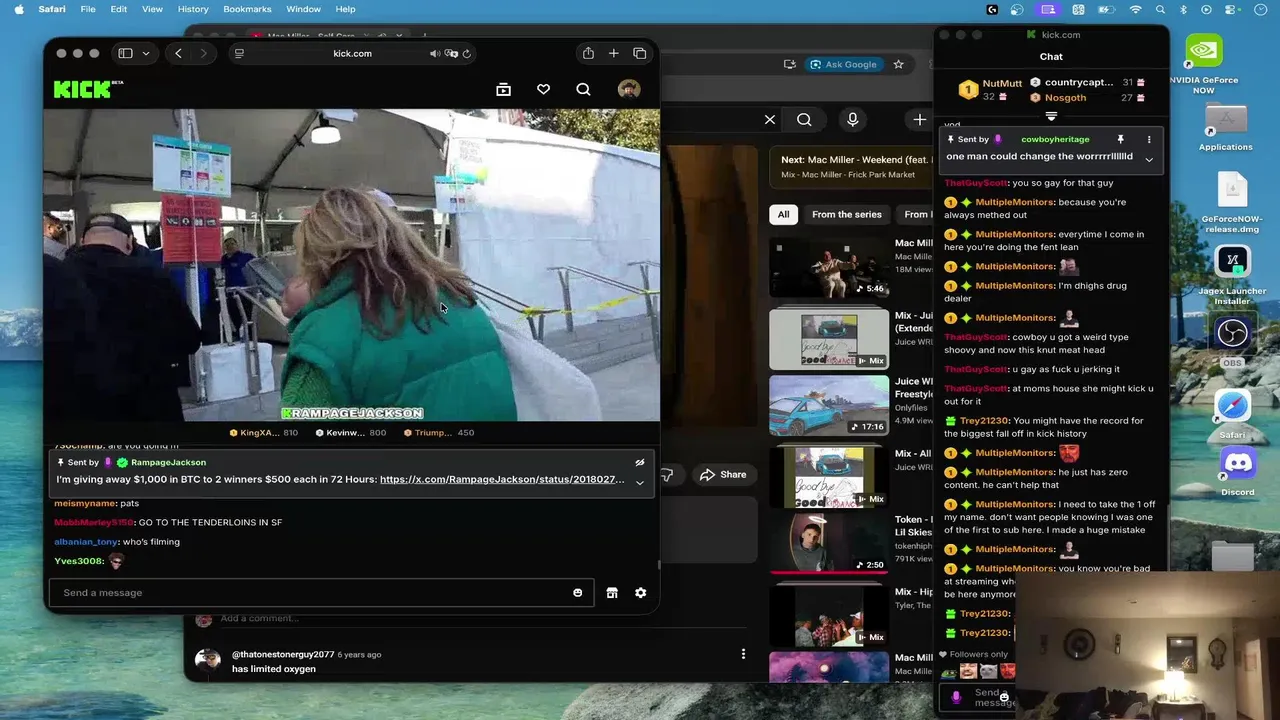Image resolution: width=1280 pixels, height=720 pixels.
Task: Click the RampageJackson name in pinned message
Action: click(x=168, y=463)
